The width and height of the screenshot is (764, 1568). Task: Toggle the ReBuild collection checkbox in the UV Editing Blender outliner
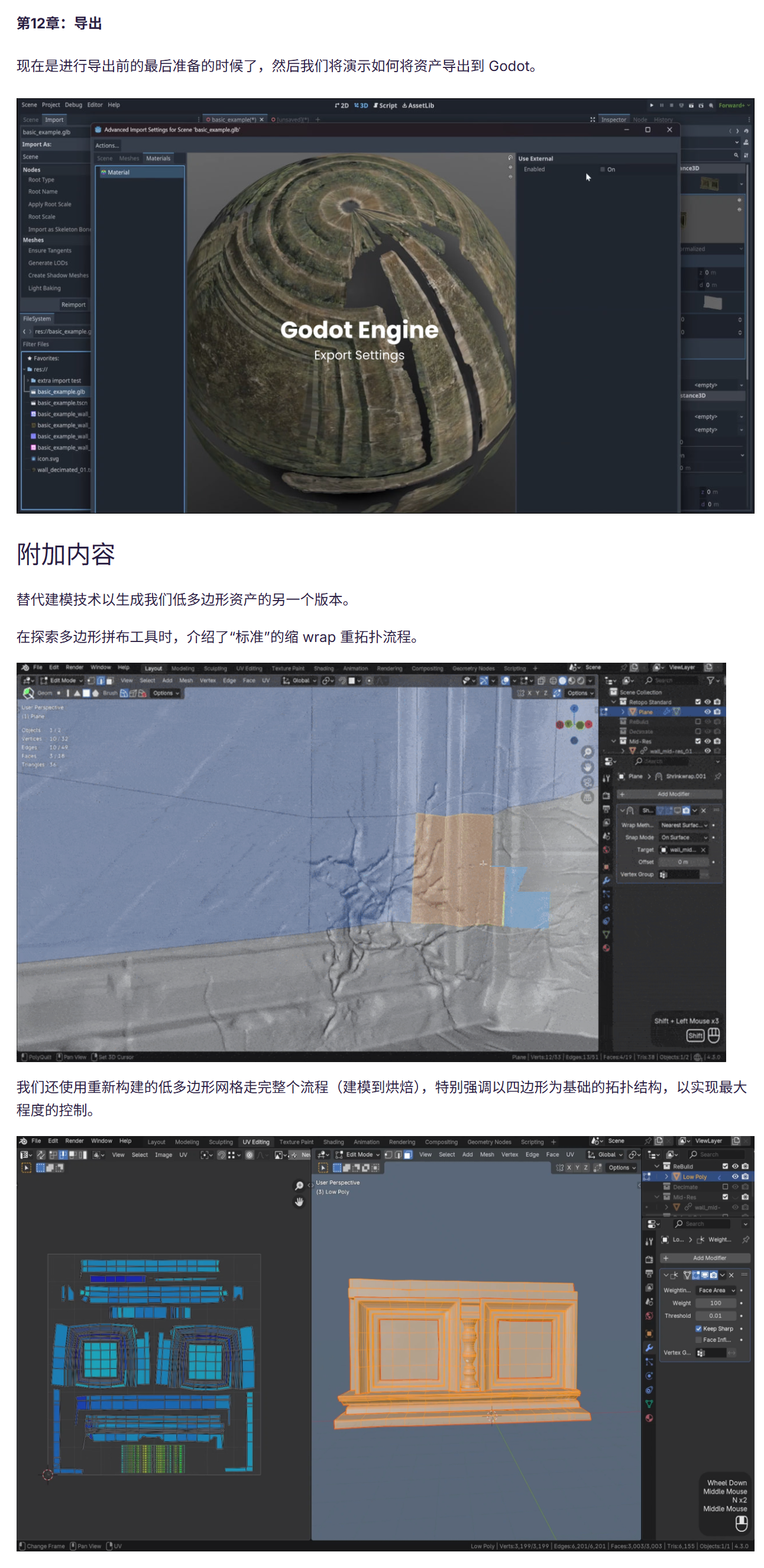tap(725, 1166)
